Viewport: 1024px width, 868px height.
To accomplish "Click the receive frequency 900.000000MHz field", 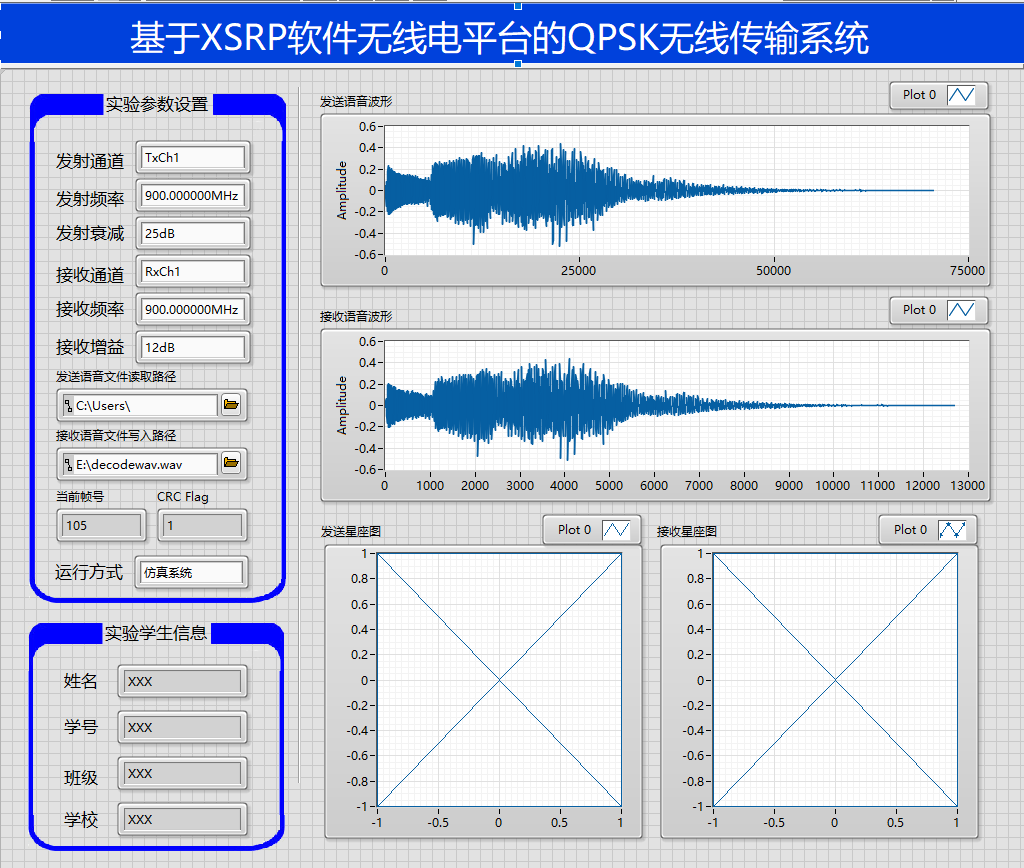I will pyautogui.click(x=193, y=310).
